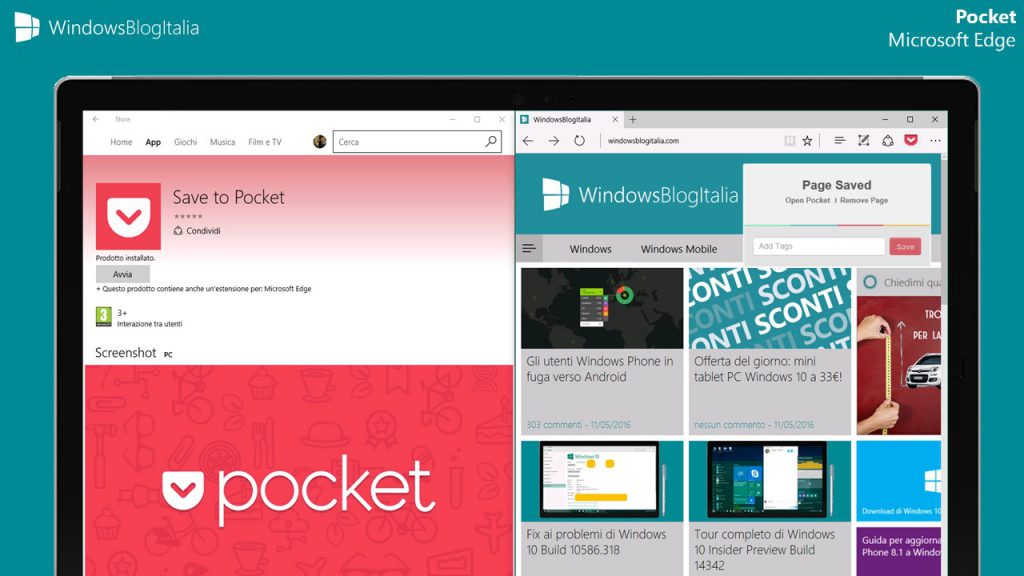Close the WindowsBlogItalia tab in Edge
Viewport: 1024px width, 576px height.
(615, 120)
